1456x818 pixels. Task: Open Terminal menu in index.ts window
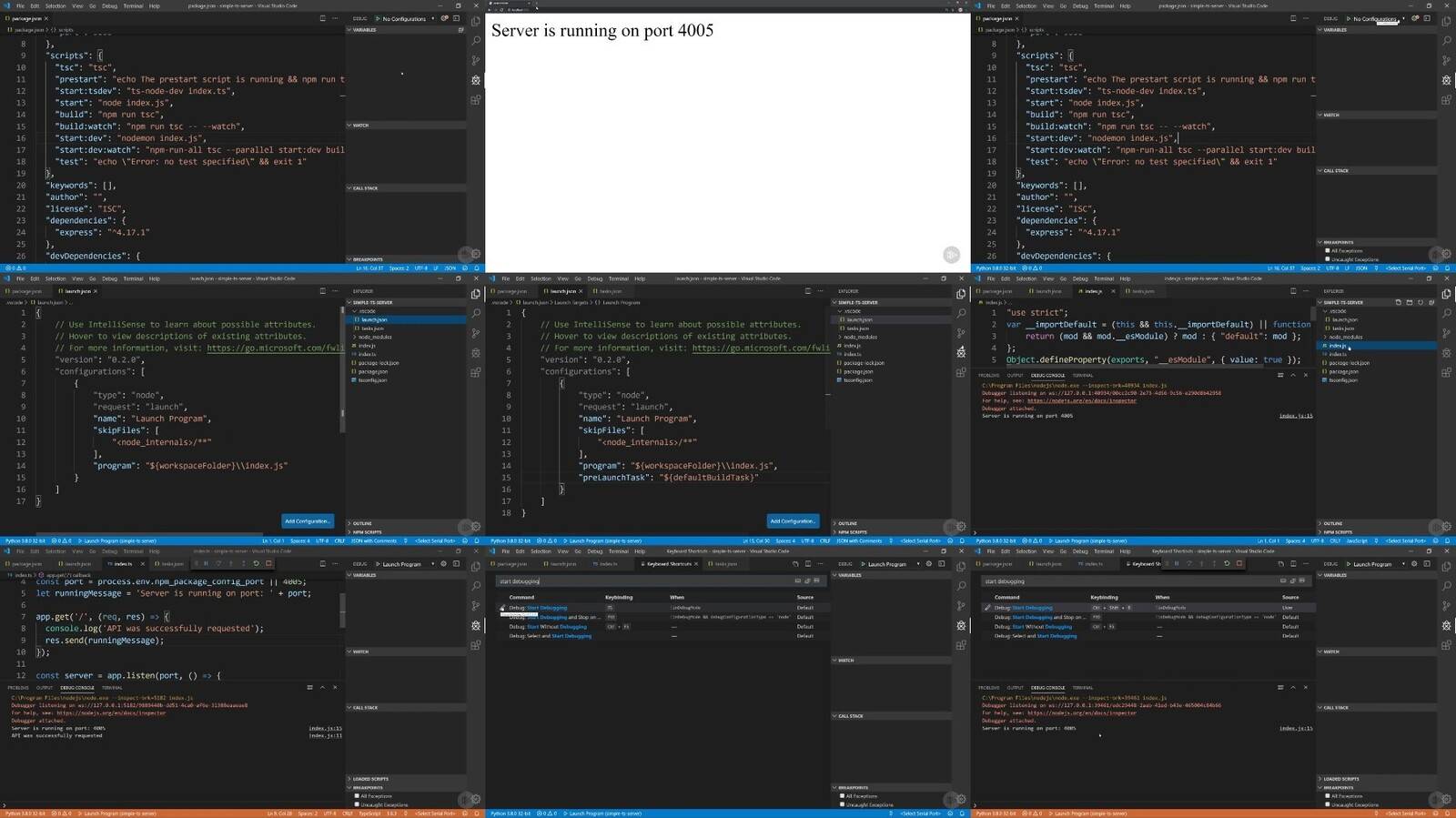pyautogui.click(x=134, y=551)
